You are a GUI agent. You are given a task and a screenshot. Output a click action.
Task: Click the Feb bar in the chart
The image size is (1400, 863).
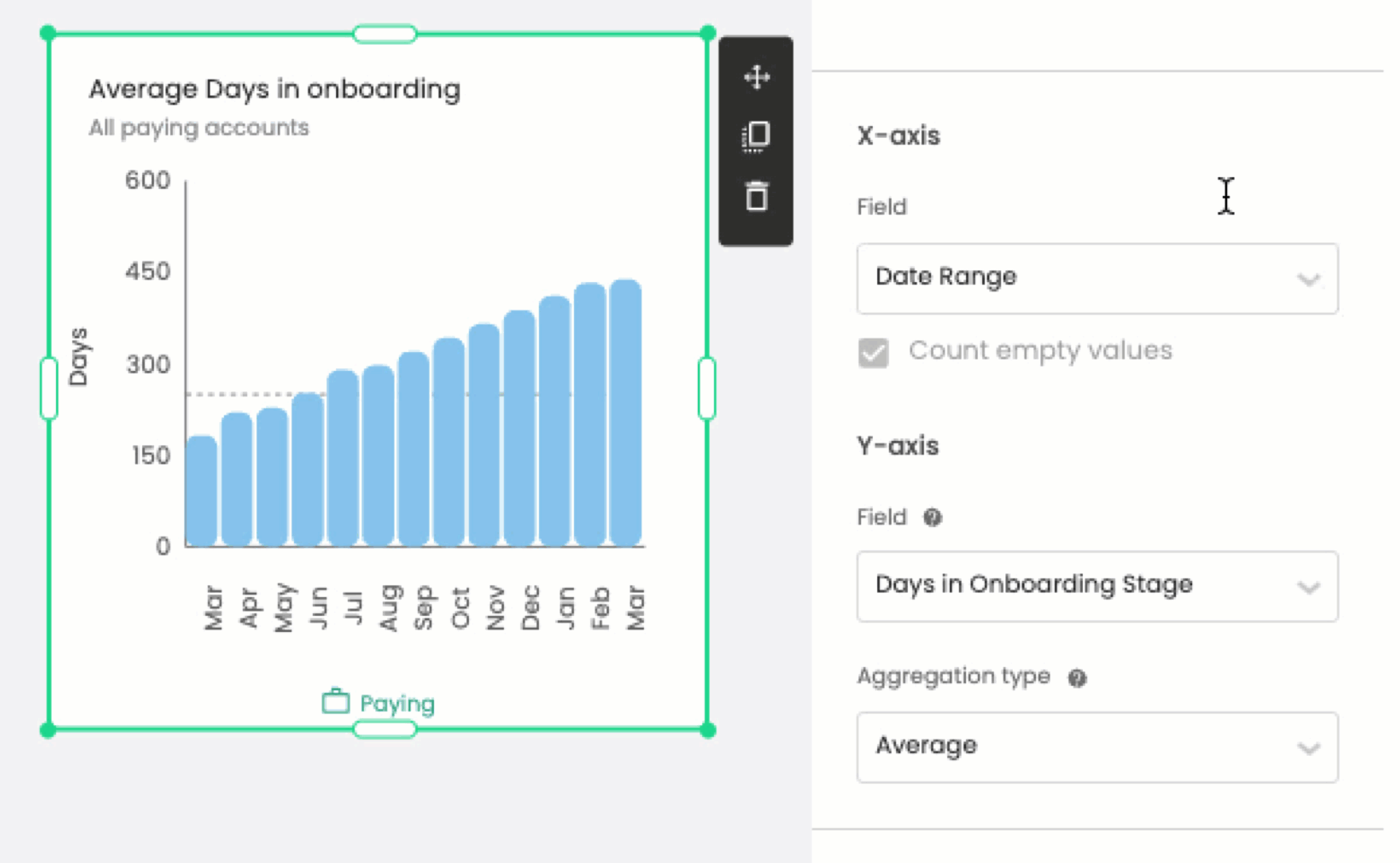click(590, 415)
